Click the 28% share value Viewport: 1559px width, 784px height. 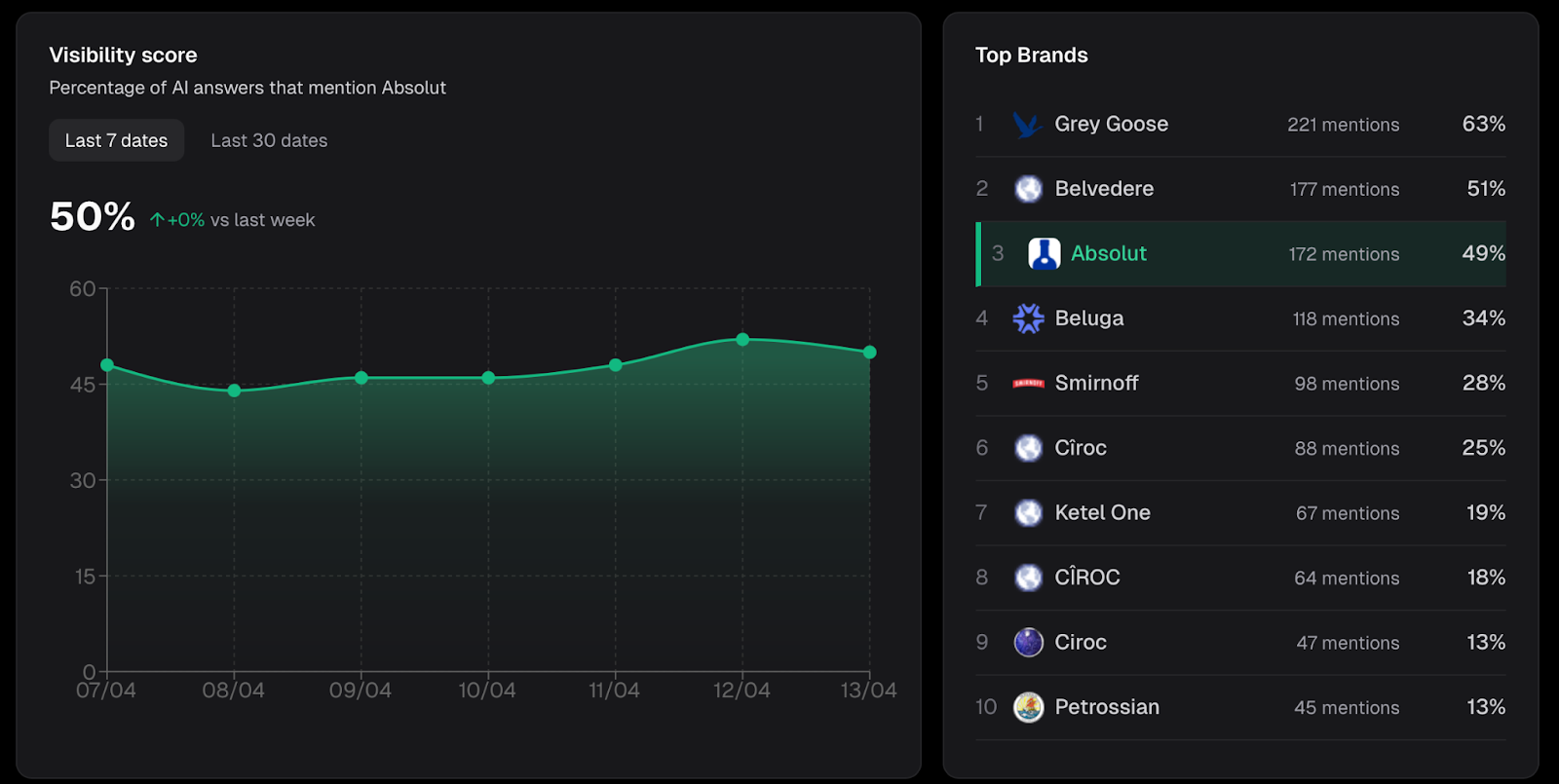1483,383
